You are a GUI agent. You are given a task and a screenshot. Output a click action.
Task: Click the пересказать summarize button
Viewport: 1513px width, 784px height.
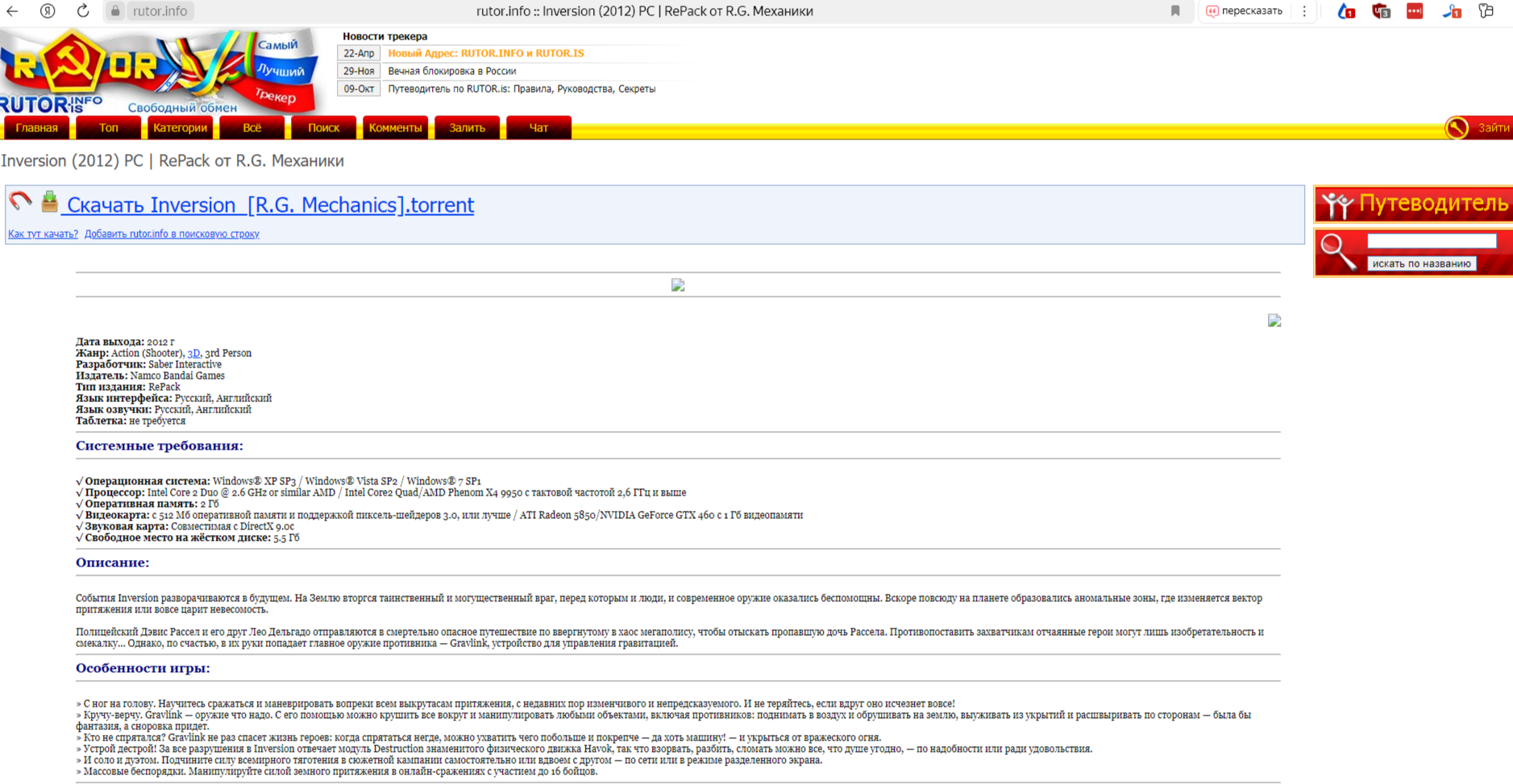pyautogui.click(x=1244, y=11)
